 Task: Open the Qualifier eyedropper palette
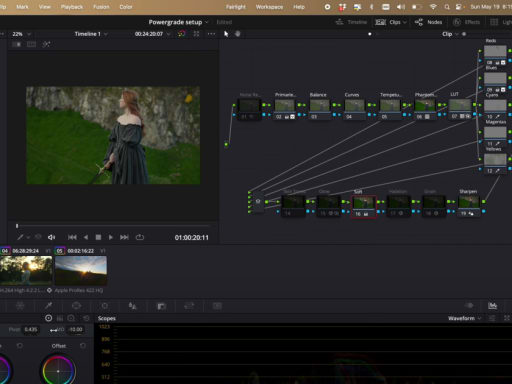pyautogui.click(x=48, y=305)
